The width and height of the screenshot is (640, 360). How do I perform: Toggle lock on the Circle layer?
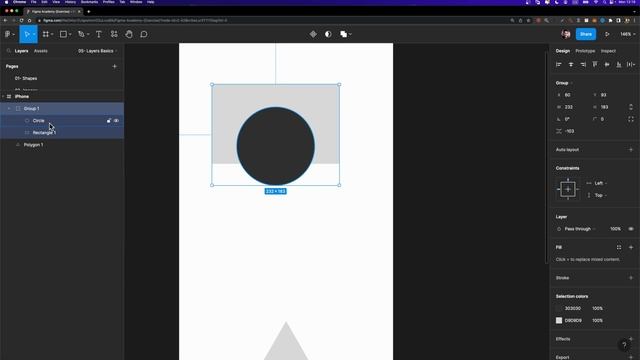(109, 121)
